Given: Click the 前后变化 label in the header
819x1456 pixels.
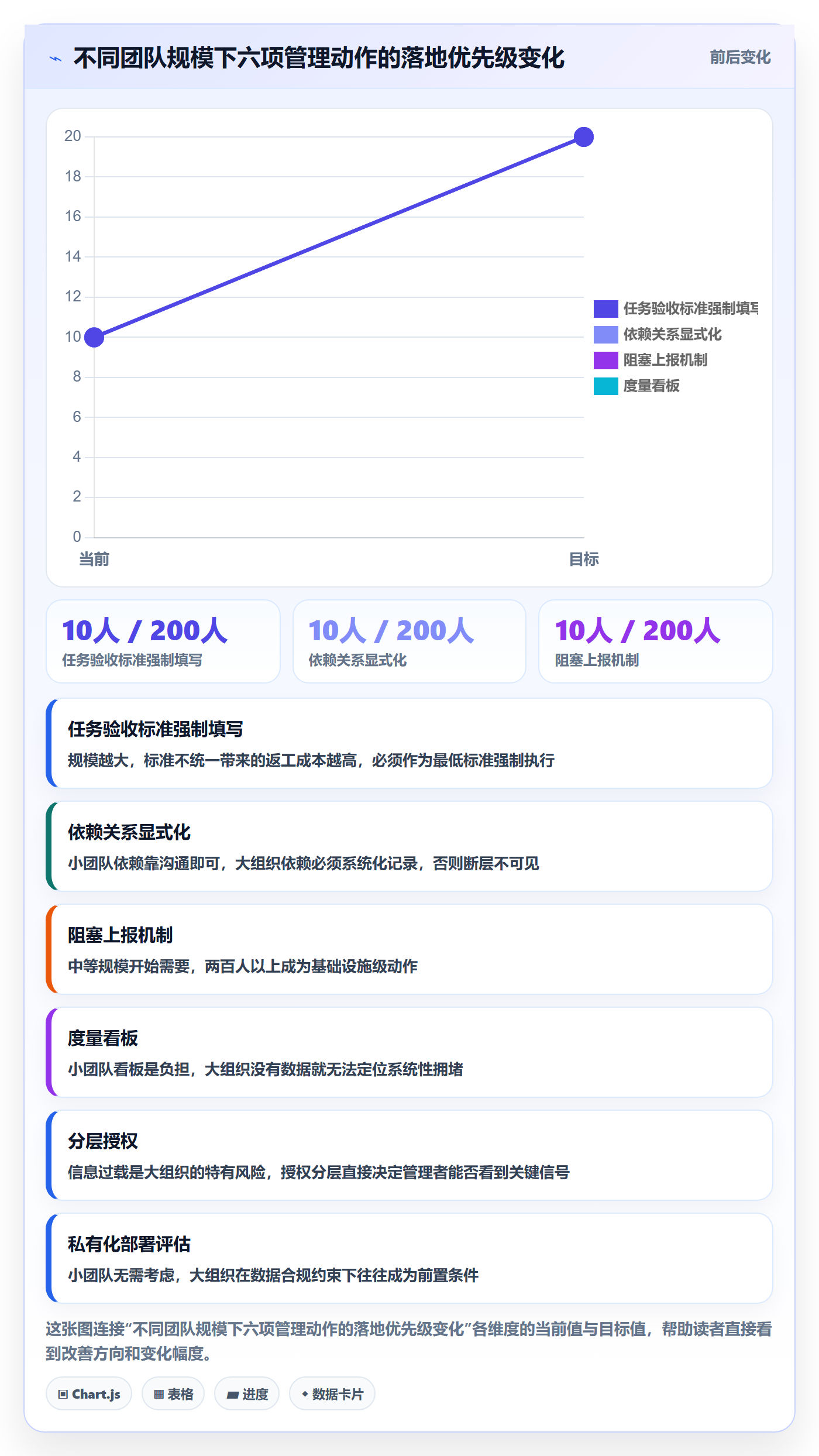Looking at the screenshot, I should tap(740, 57).
